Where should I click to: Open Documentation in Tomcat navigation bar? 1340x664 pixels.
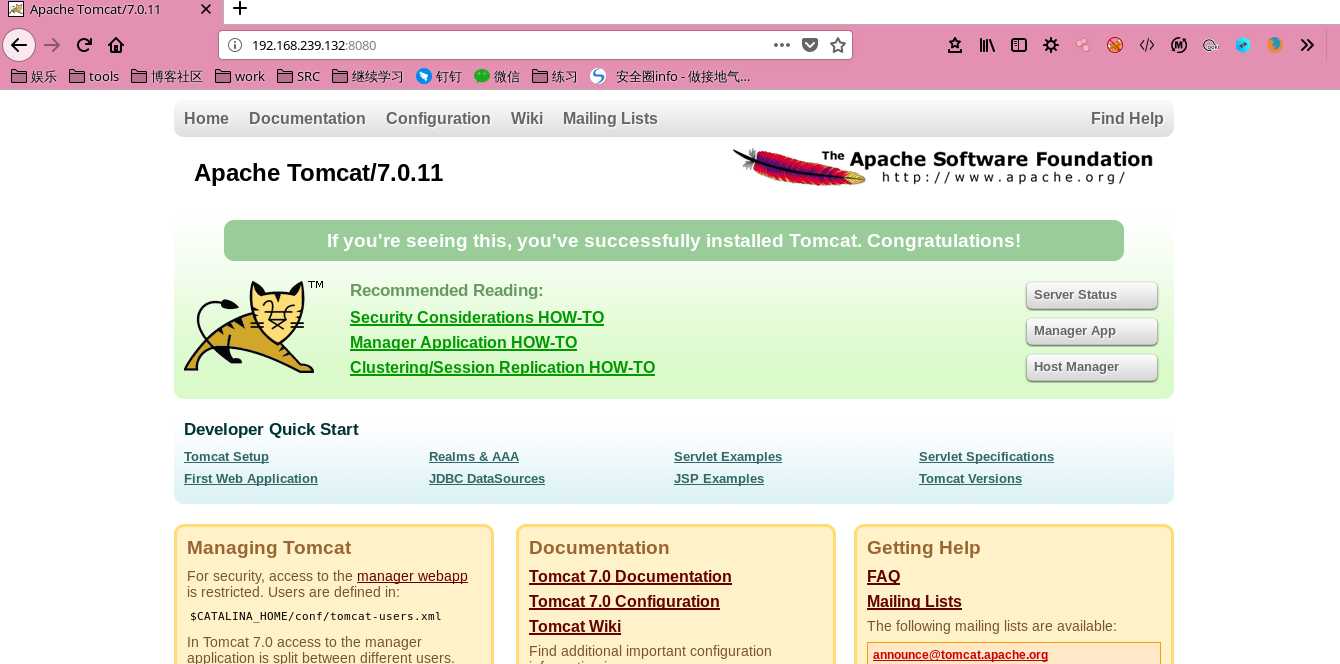307,118
